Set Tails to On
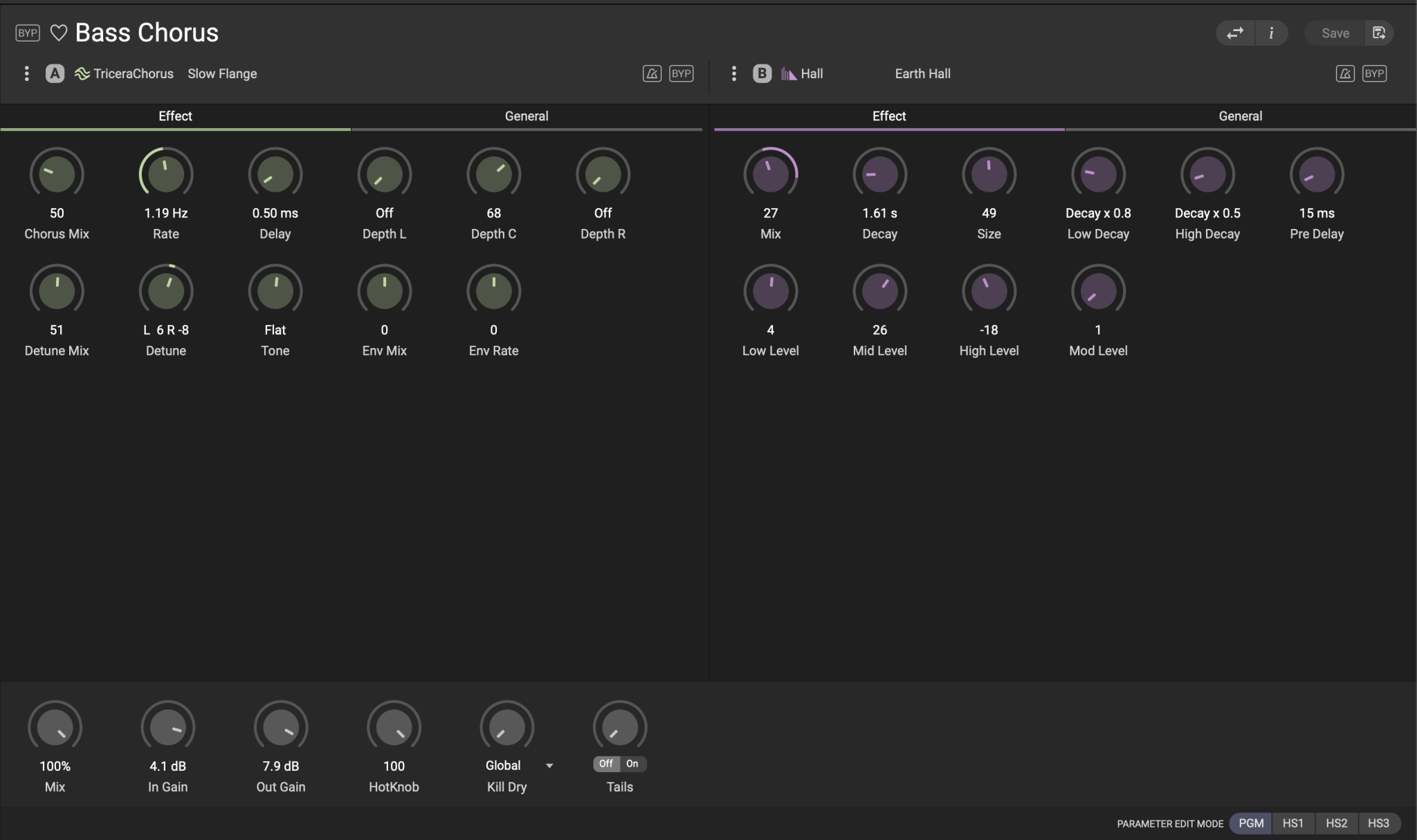Screen dimensions: 1417x840 pos(632,764)
